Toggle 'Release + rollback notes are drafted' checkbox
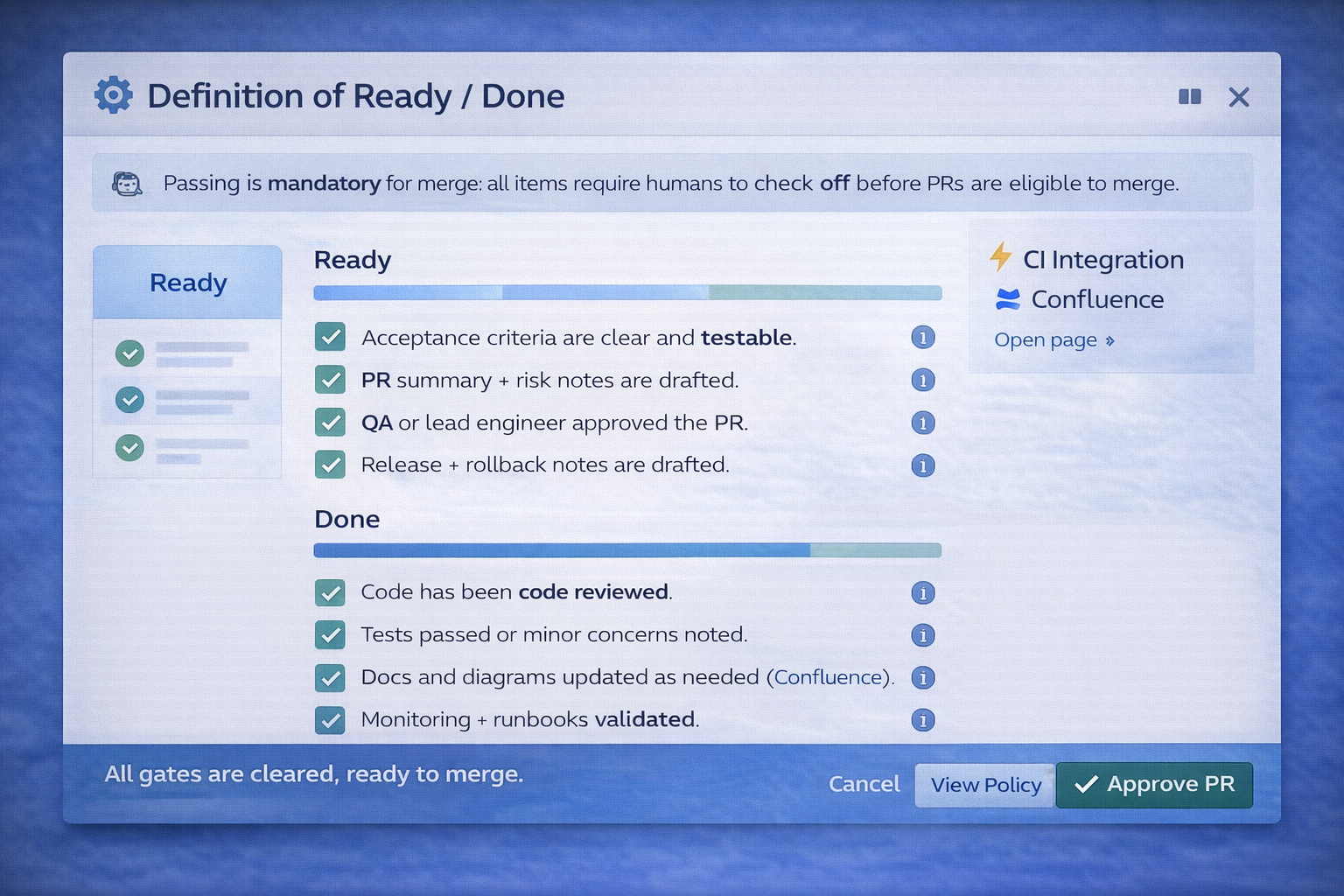This screenshot has height=896, width=1344. click(x=330, y=465)
